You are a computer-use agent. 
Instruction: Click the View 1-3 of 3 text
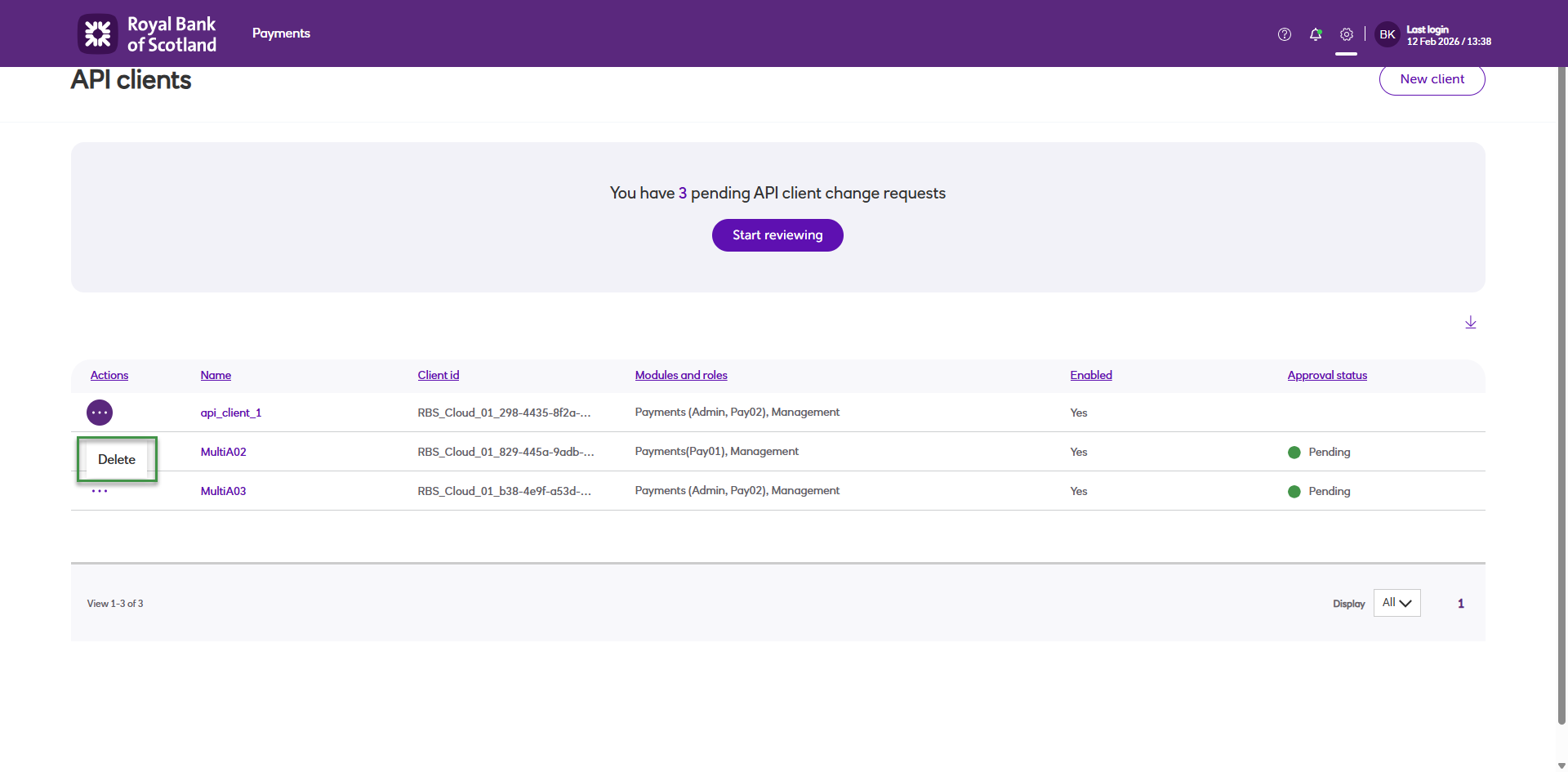click(x=115, y=604)
